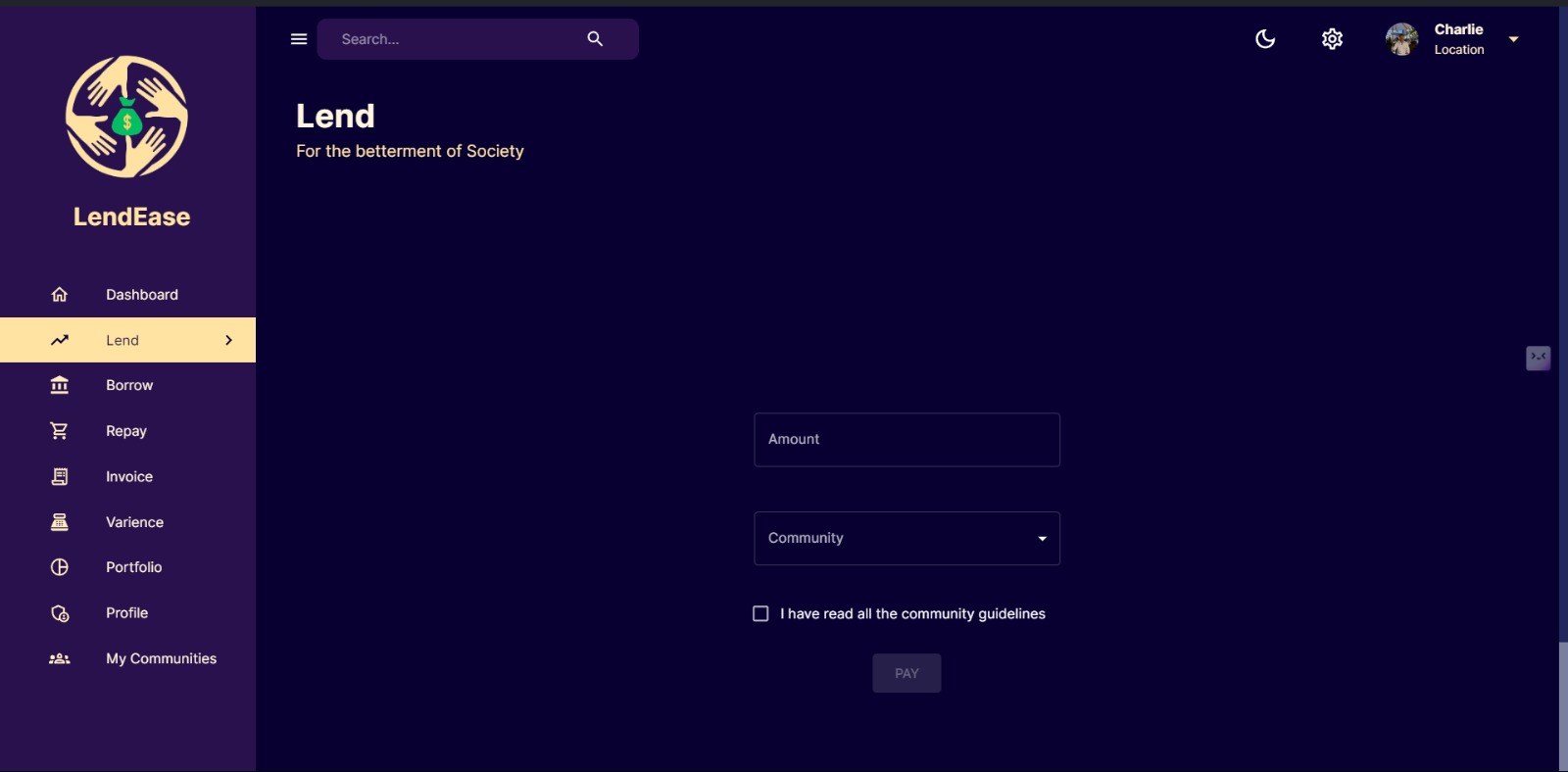Screen dimensions: 1568x772
Task: Click the floating widget icon at right edge
Action: pyautogui.click(x=1538, y=358)
